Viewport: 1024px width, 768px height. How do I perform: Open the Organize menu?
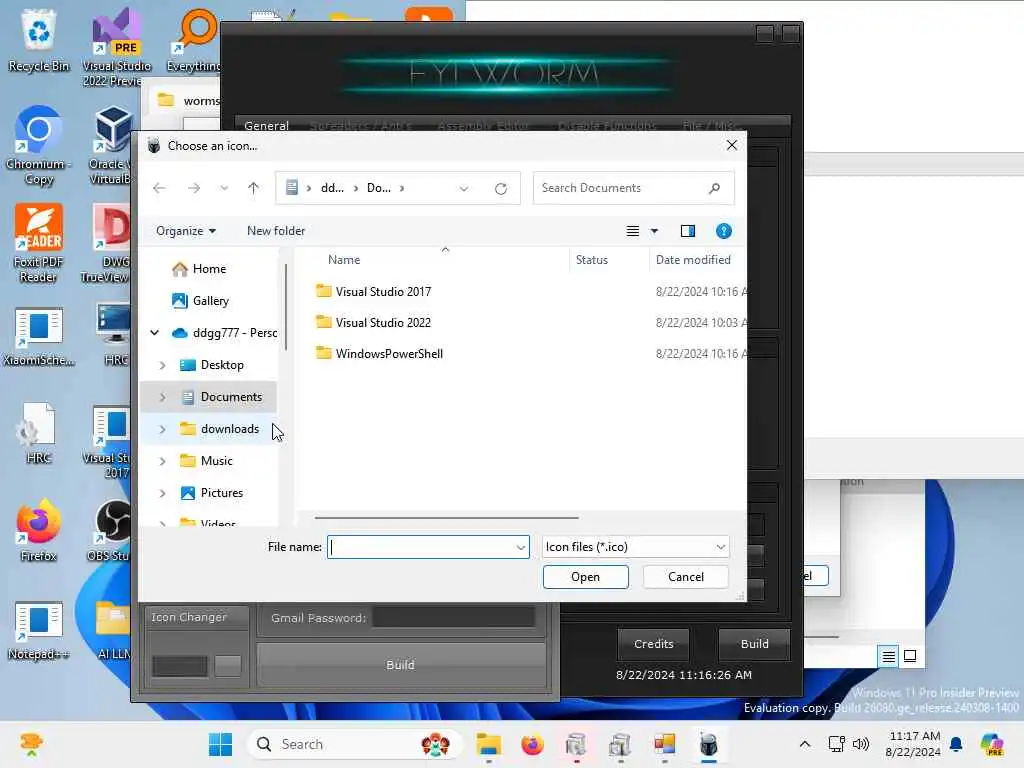(185, 231)
